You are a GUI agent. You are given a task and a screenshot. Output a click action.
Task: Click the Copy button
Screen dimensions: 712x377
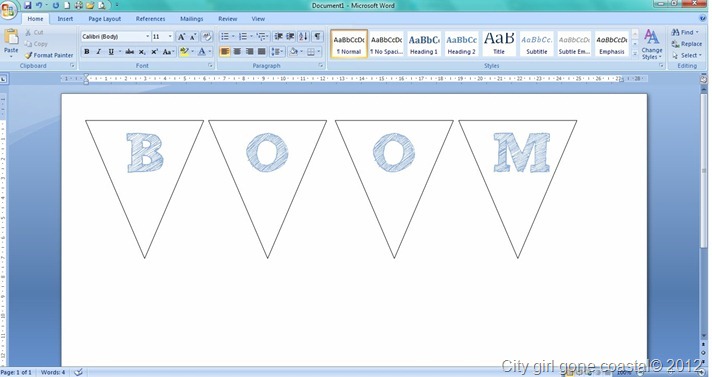36,44
